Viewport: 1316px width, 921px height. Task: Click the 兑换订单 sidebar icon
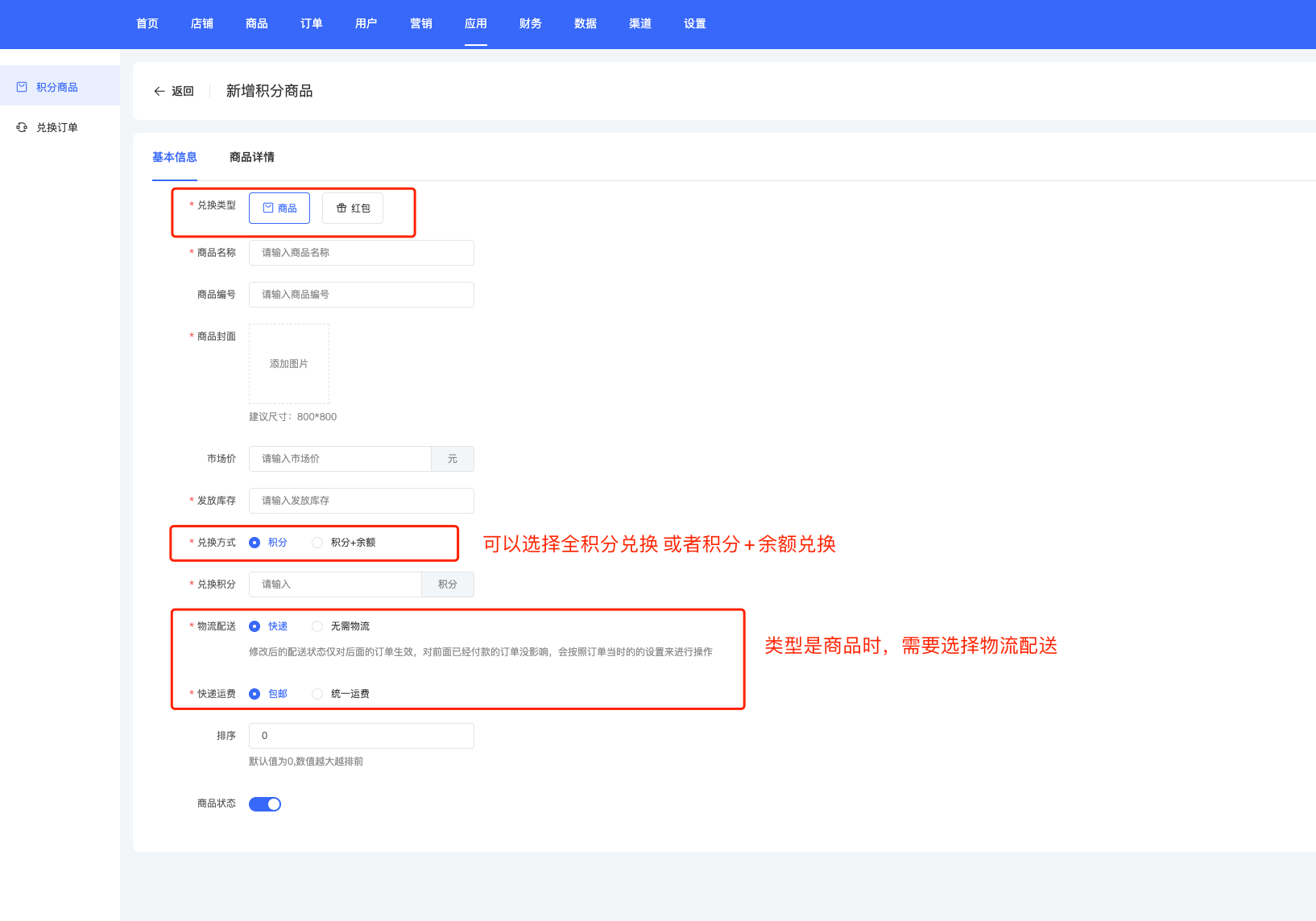click(x=22, y=127)
